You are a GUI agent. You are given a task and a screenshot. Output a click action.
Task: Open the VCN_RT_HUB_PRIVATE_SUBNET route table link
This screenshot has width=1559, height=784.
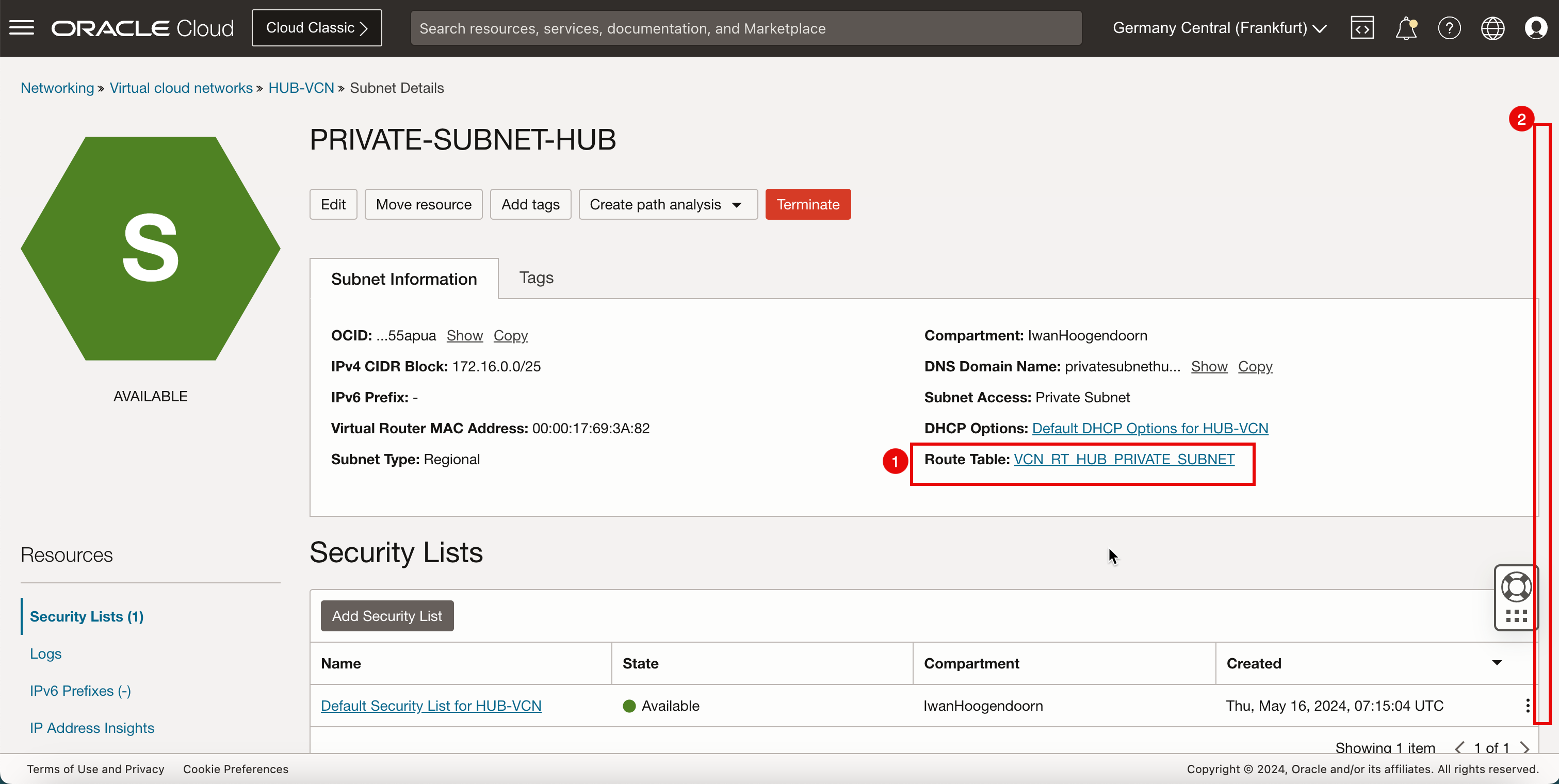click(x=1124, y=459)
